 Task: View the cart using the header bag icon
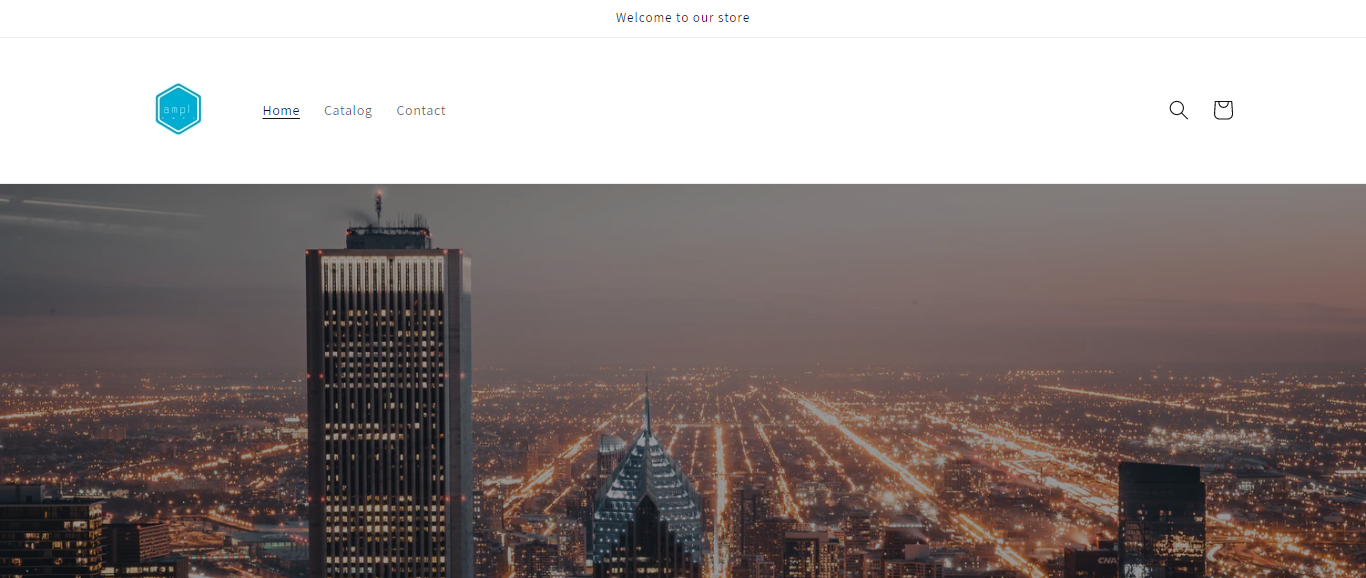1222,110
